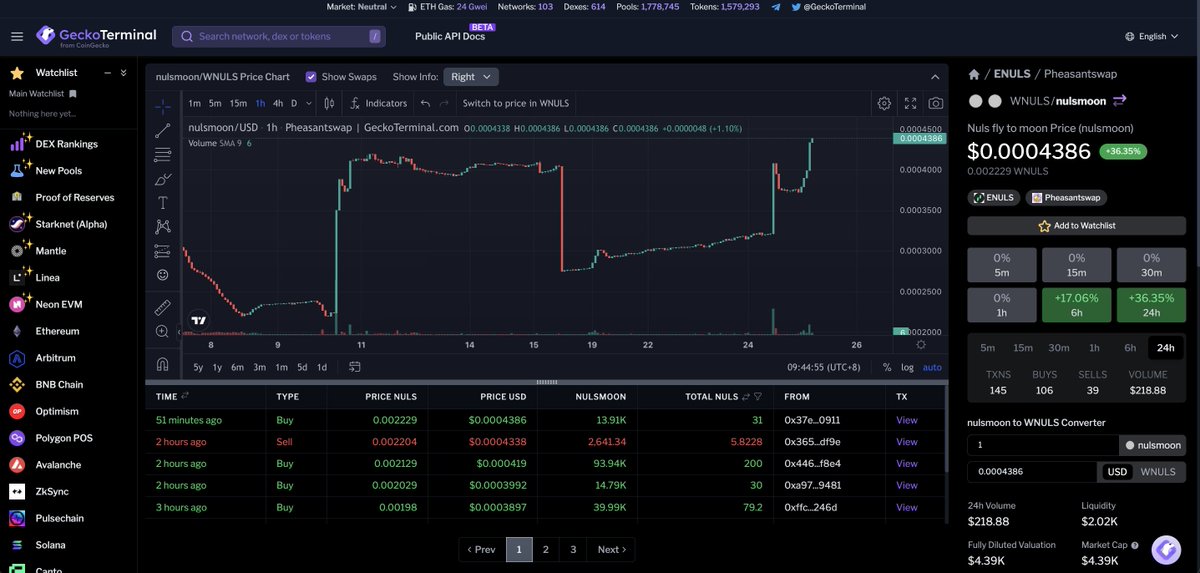Open the emoji icons tool
The image size is (1200, 573).
click(163, 275)
